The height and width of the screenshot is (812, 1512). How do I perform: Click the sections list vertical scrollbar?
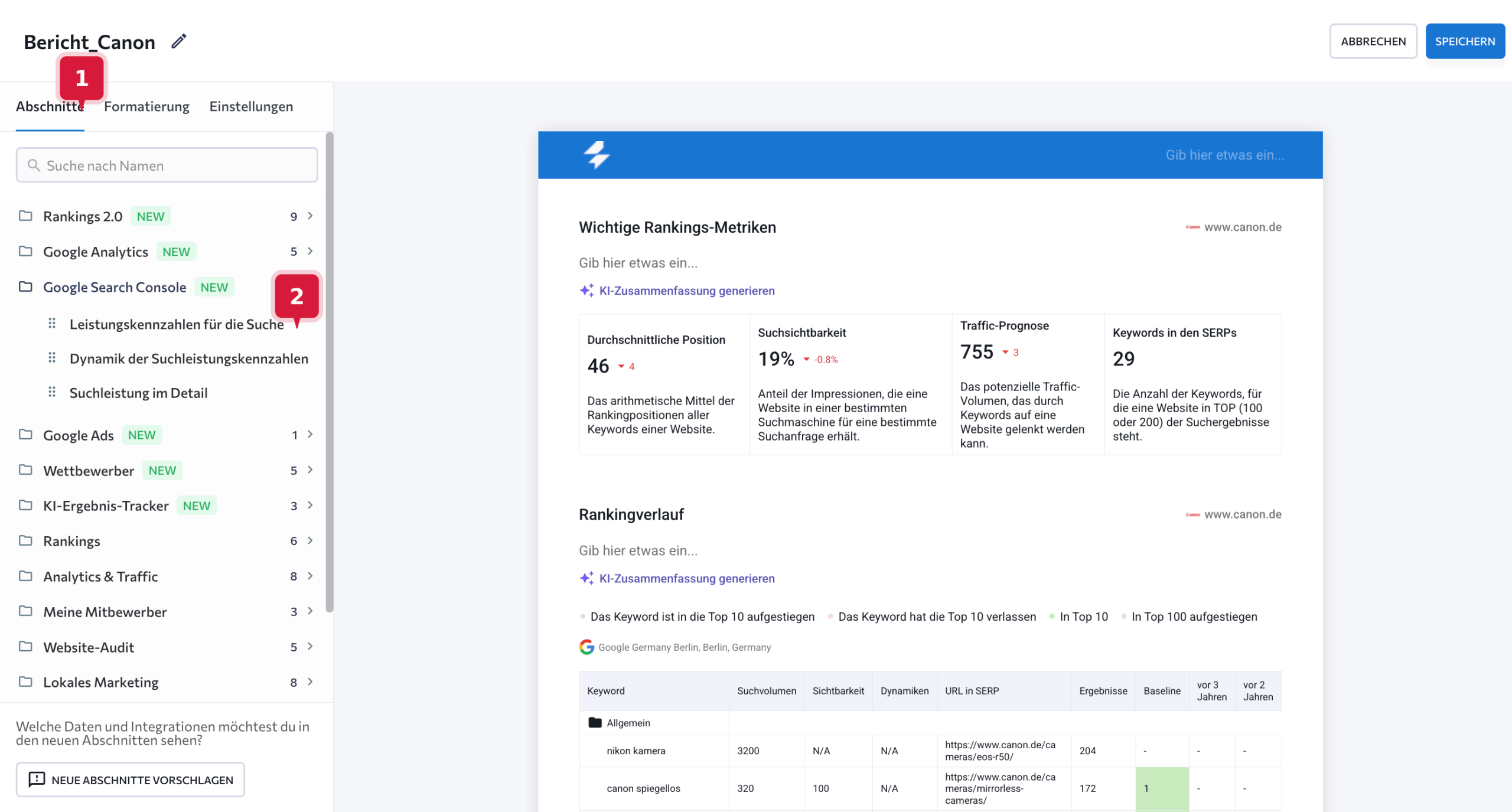[x=329, y=372]
